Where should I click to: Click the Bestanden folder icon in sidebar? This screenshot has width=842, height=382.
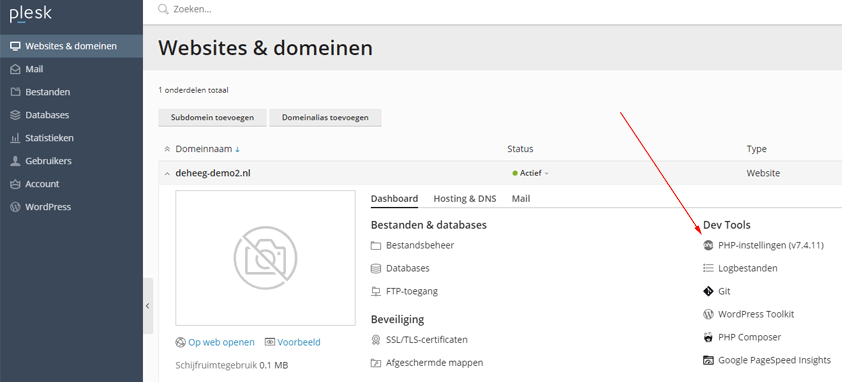pos(16,92)
